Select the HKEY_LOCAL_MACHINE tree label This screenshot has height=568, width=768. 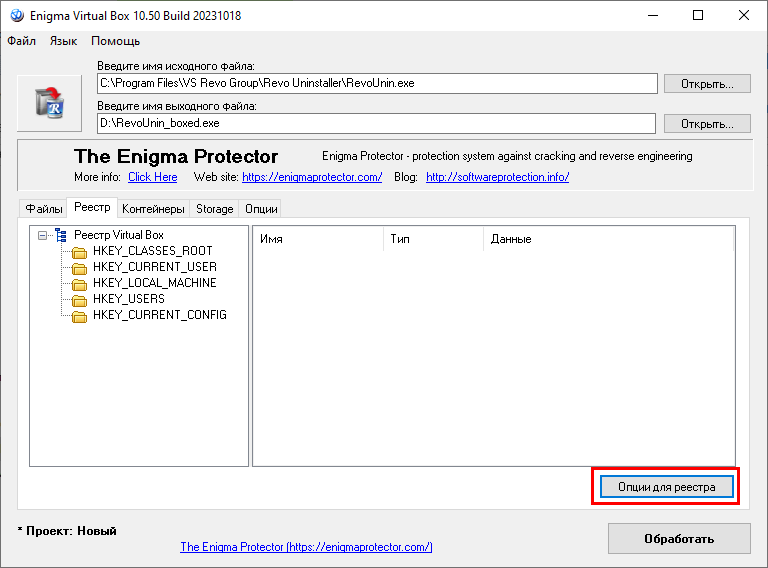point(155,283)
